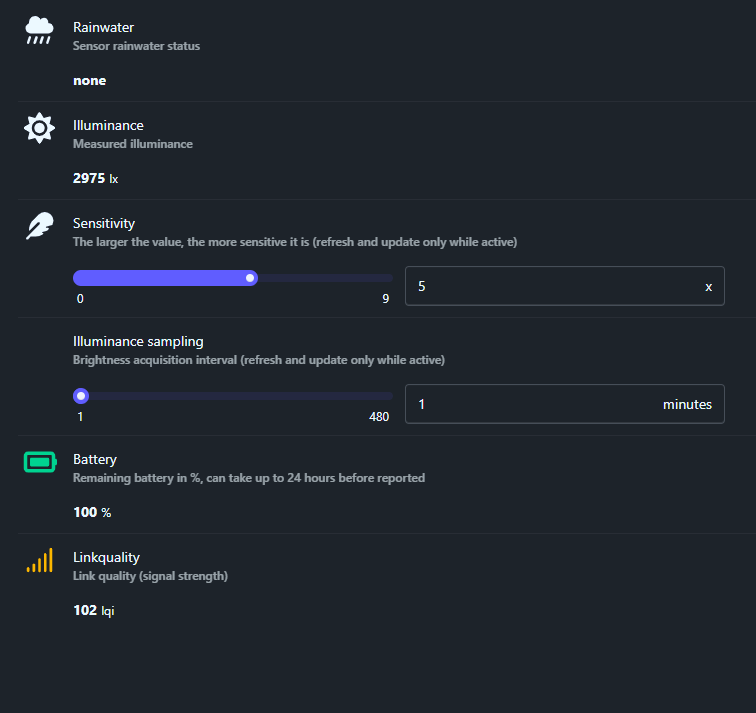
Task: Click the Sensitivity feather icon
Action: click(x=39, y=226)
